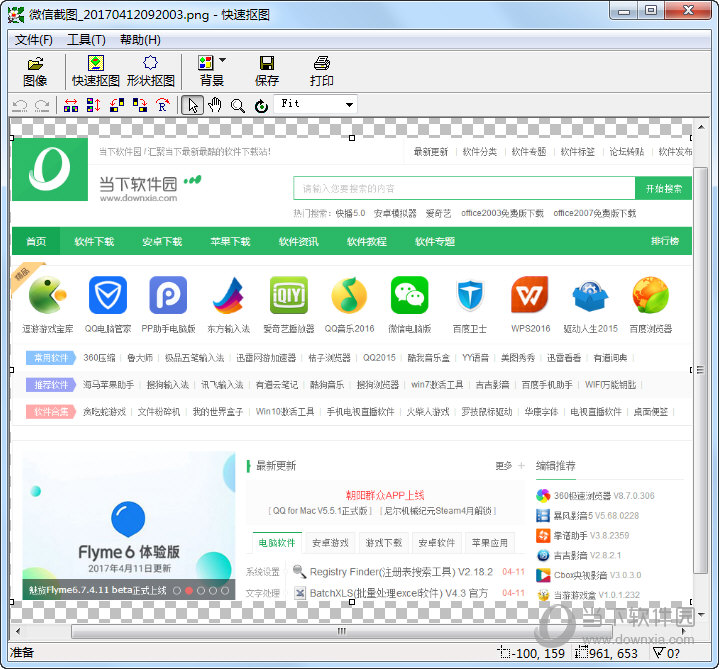Screen dimensions: 719x669
Task: Maximize the 快速抠图 window
Action: 651,11
